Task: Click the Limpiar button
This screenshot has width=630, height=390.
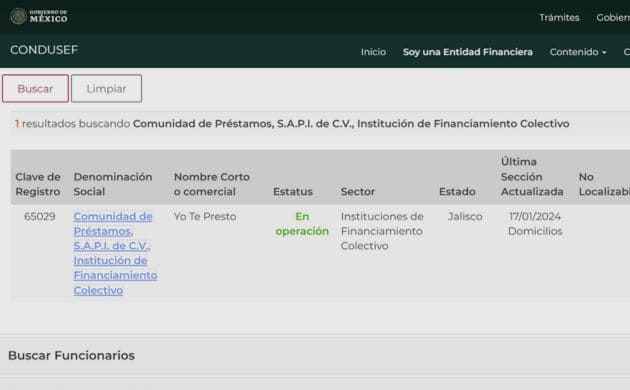Action: coord(106,88)
